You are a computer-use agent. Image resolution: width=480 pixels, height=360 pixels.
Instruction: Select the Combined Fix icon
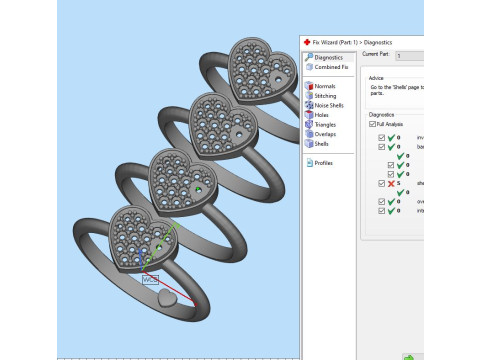point(309,67)
